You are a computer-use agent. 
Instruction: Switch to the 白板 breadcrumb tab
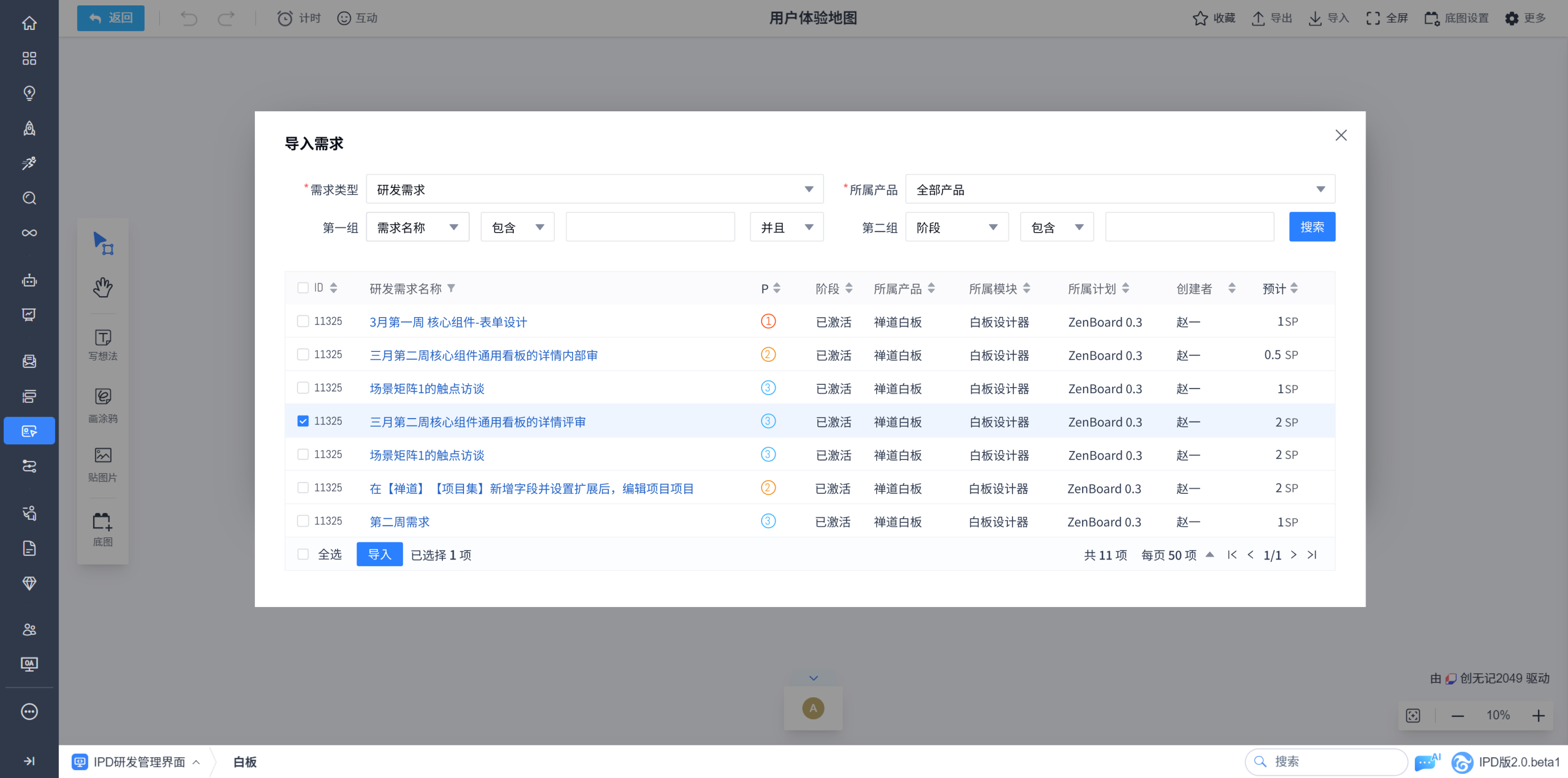click(x=245, y=762)
